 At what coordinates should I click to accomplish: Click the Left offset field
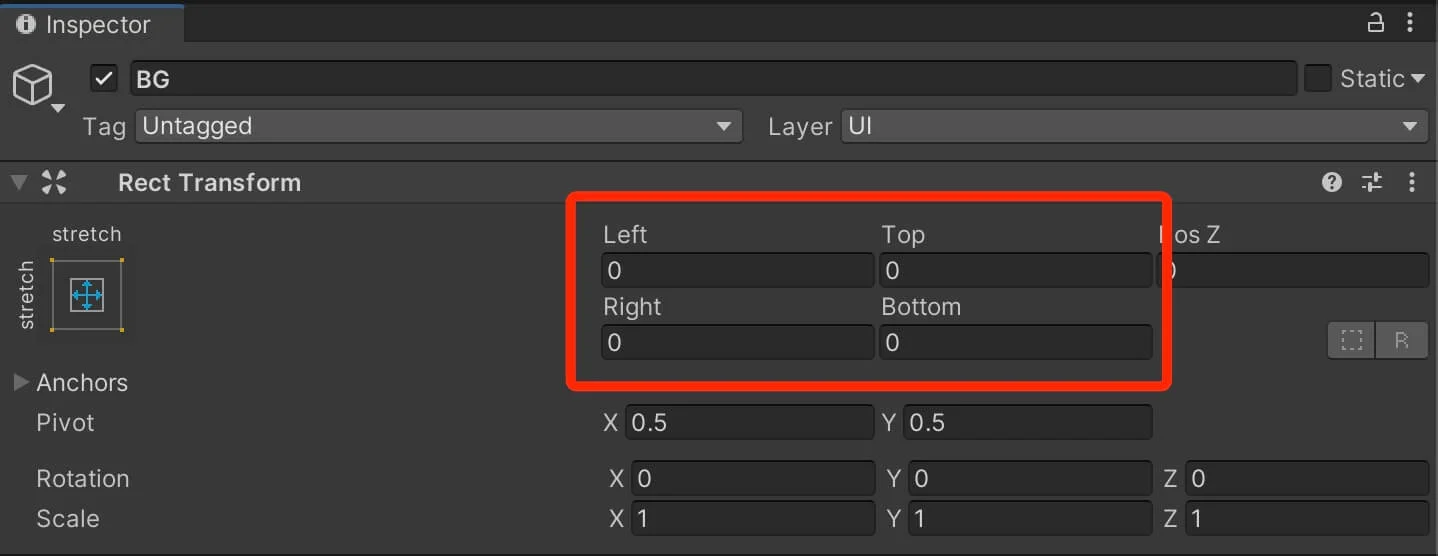(738, 270)
